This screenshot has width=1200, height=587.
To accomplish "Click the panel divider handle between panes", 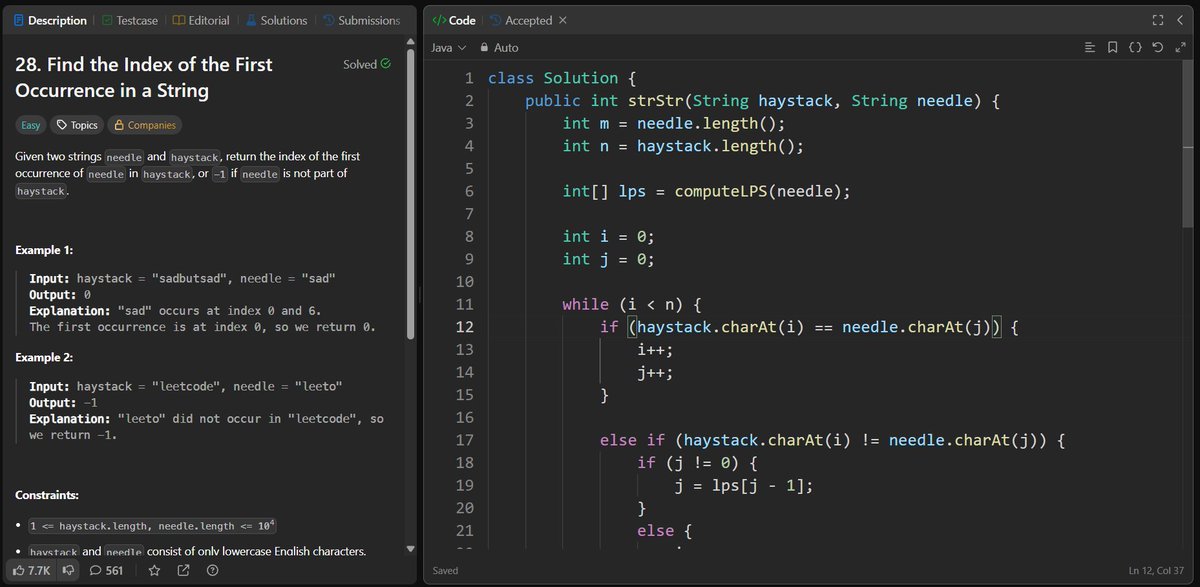I will pos(420,293).
